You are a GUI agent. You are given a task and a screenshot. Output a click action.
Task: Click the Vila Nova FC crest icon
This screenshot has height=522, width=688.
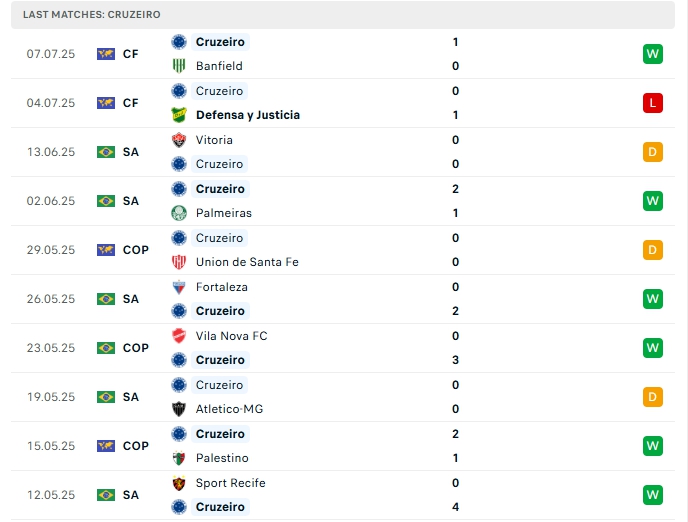pos(179,336)
